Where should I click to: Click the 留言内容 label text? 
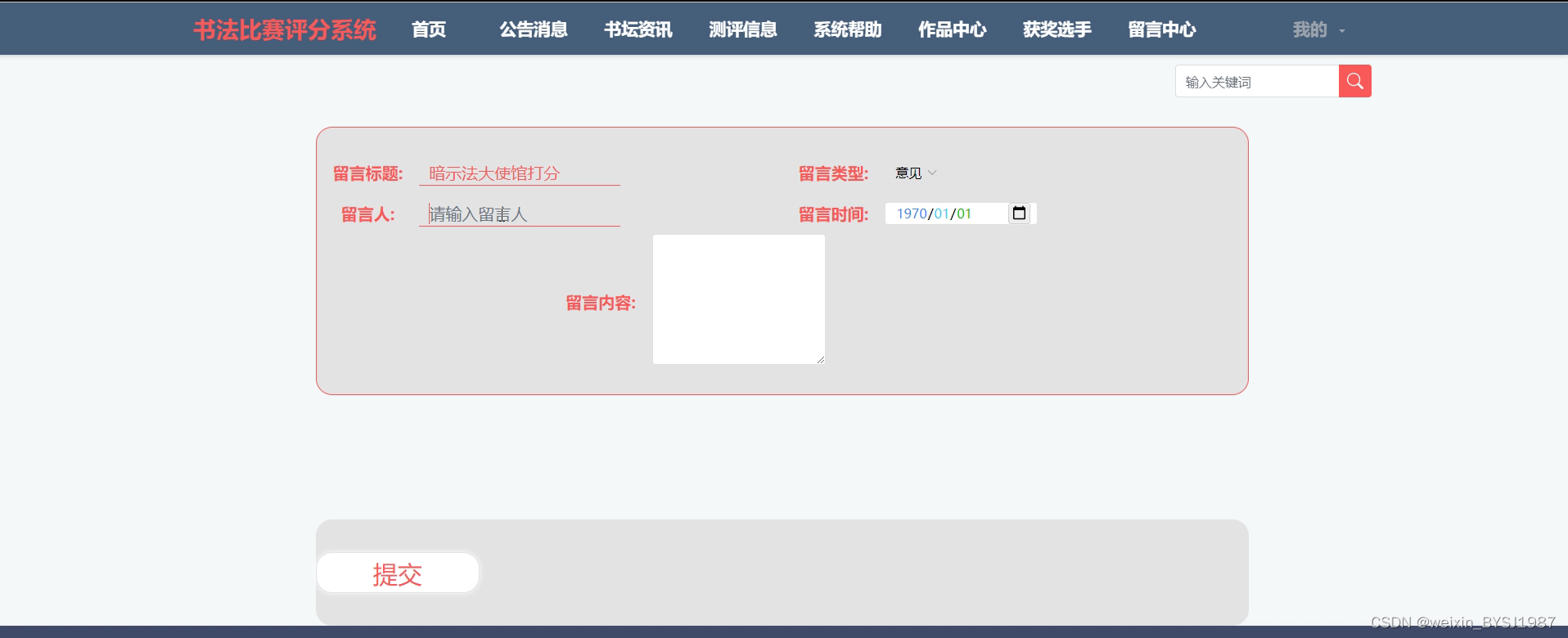click(601, 303)
